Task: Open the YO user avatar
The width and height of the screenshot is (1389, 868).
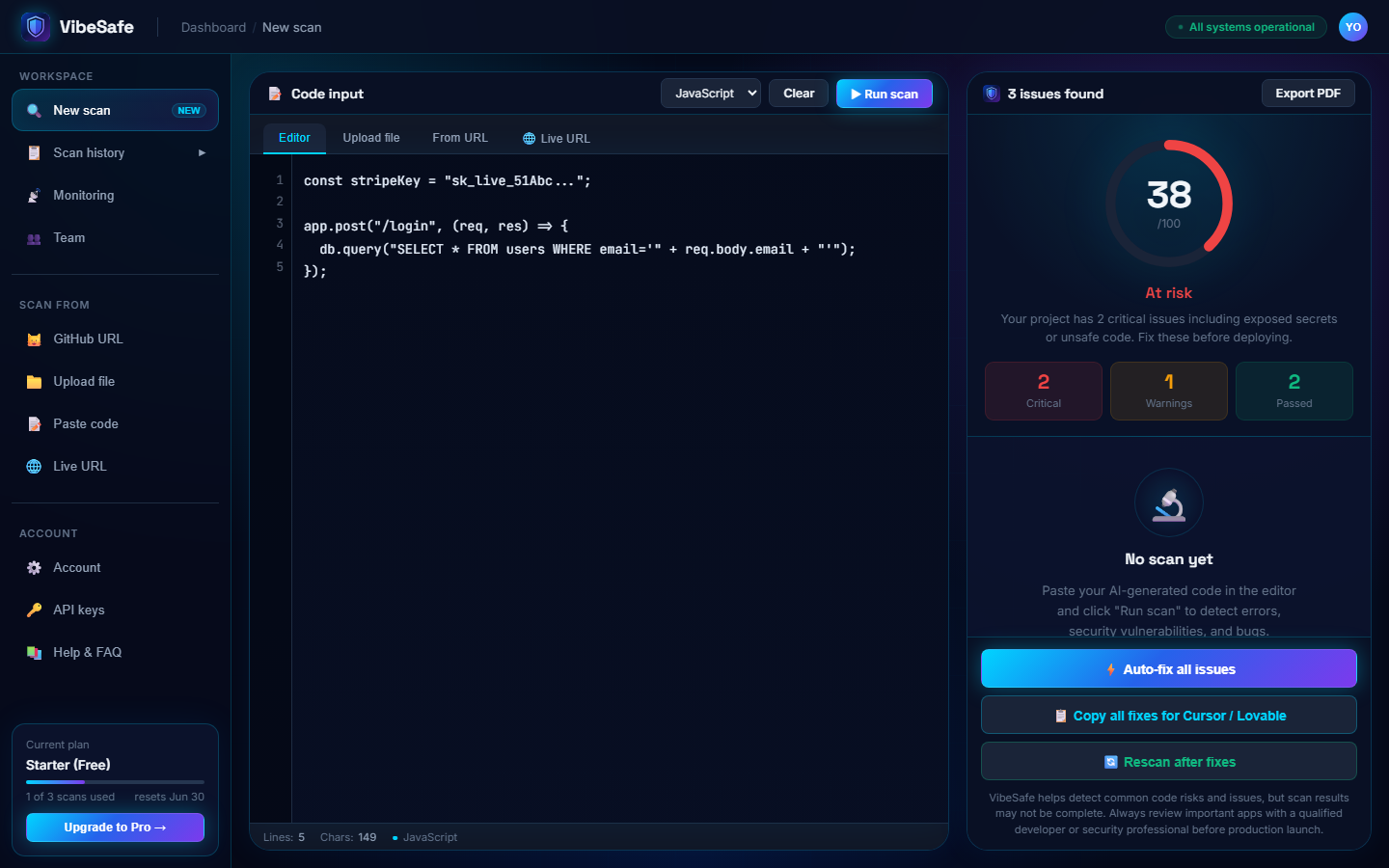Action: [1353, 27]
